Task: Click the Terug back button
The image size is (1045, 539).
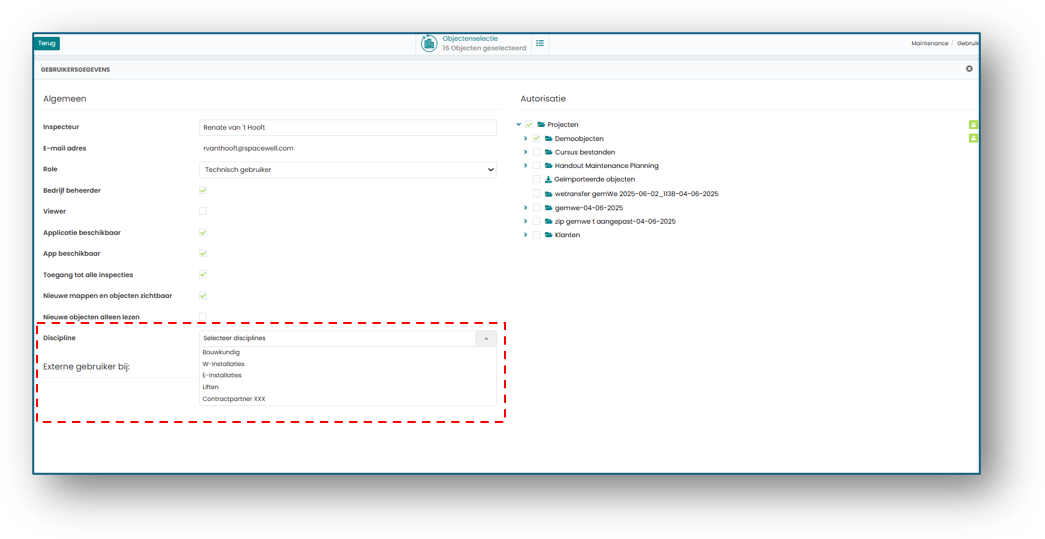Action: [x=46, y=43]
